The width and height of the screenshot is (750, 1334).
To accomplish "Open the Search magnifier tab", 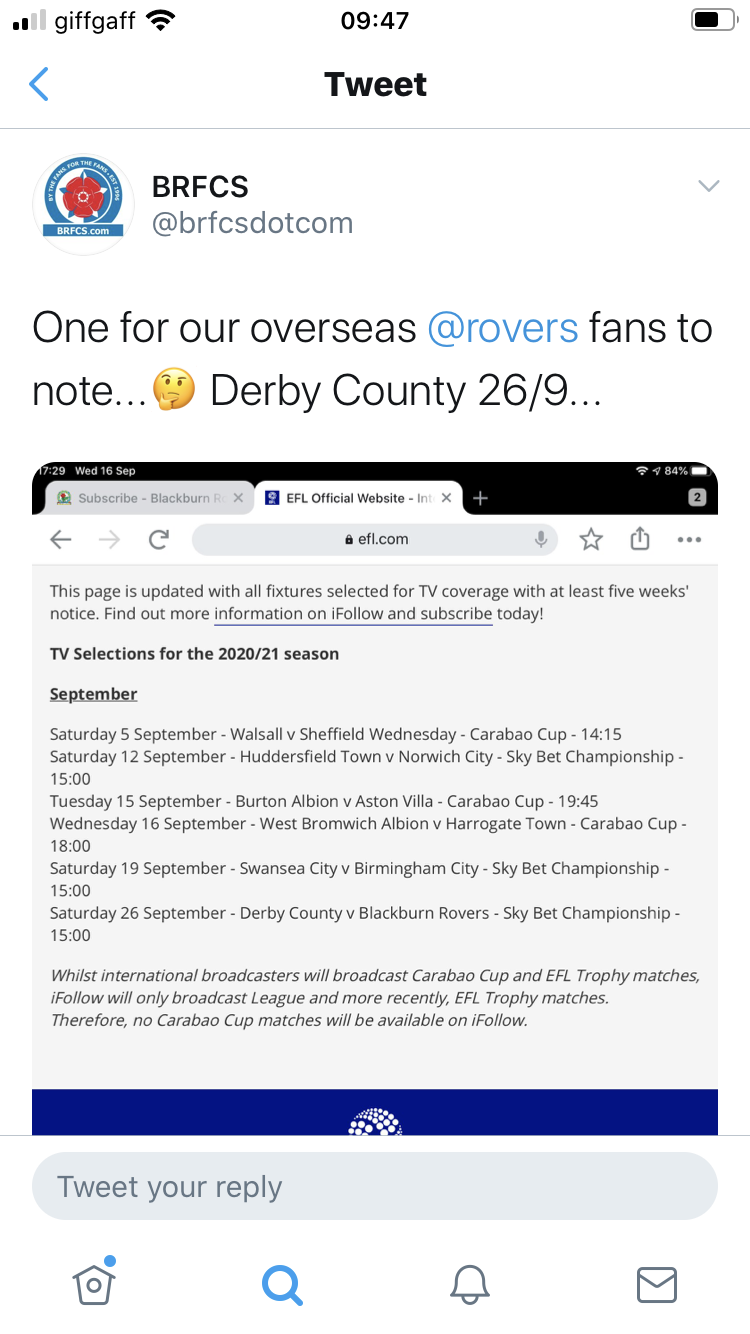I will coord(281,1283).
